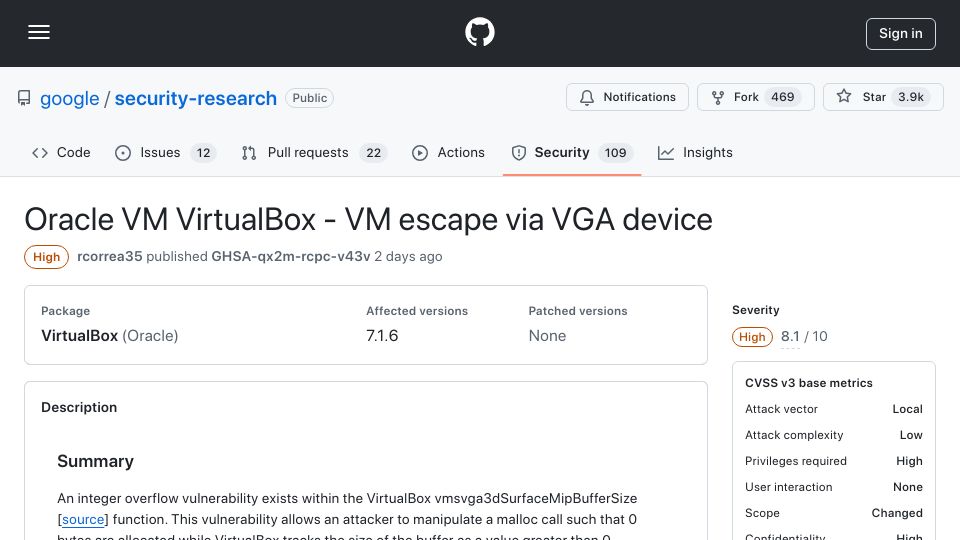Click the Patched versions label
The height and width of the screenshot is (540, 960).
pos(578,311)
